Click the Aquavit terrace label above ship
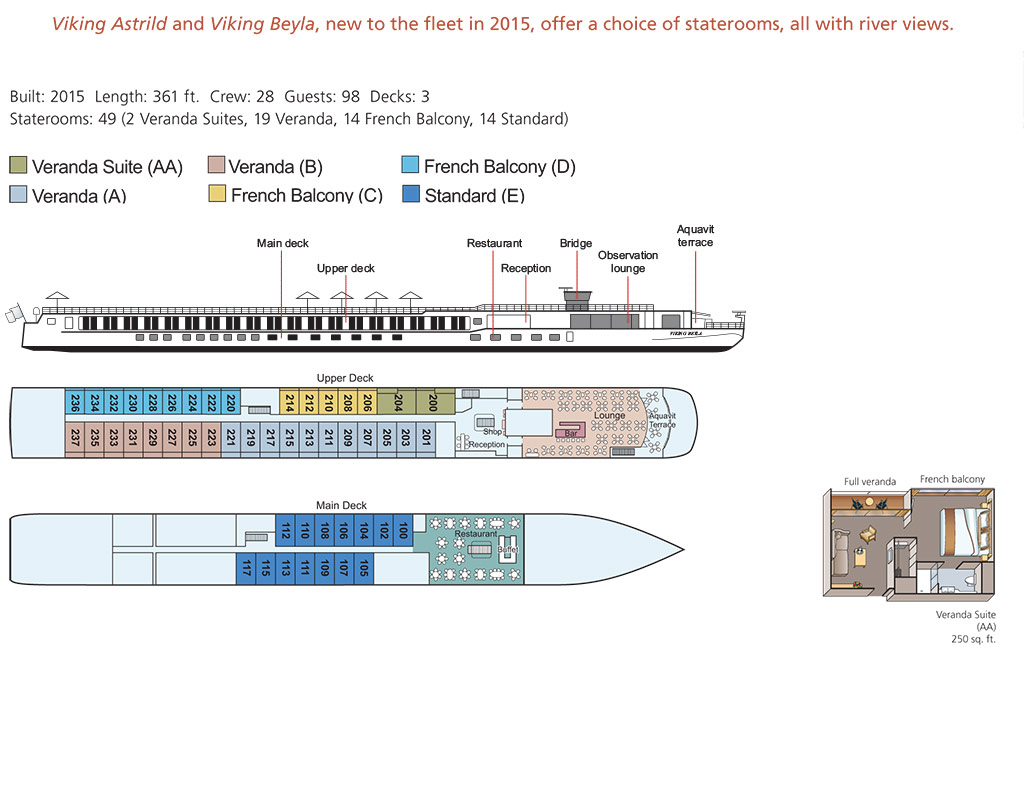The height and width of the screenshot is (800, 1024). 695,236
